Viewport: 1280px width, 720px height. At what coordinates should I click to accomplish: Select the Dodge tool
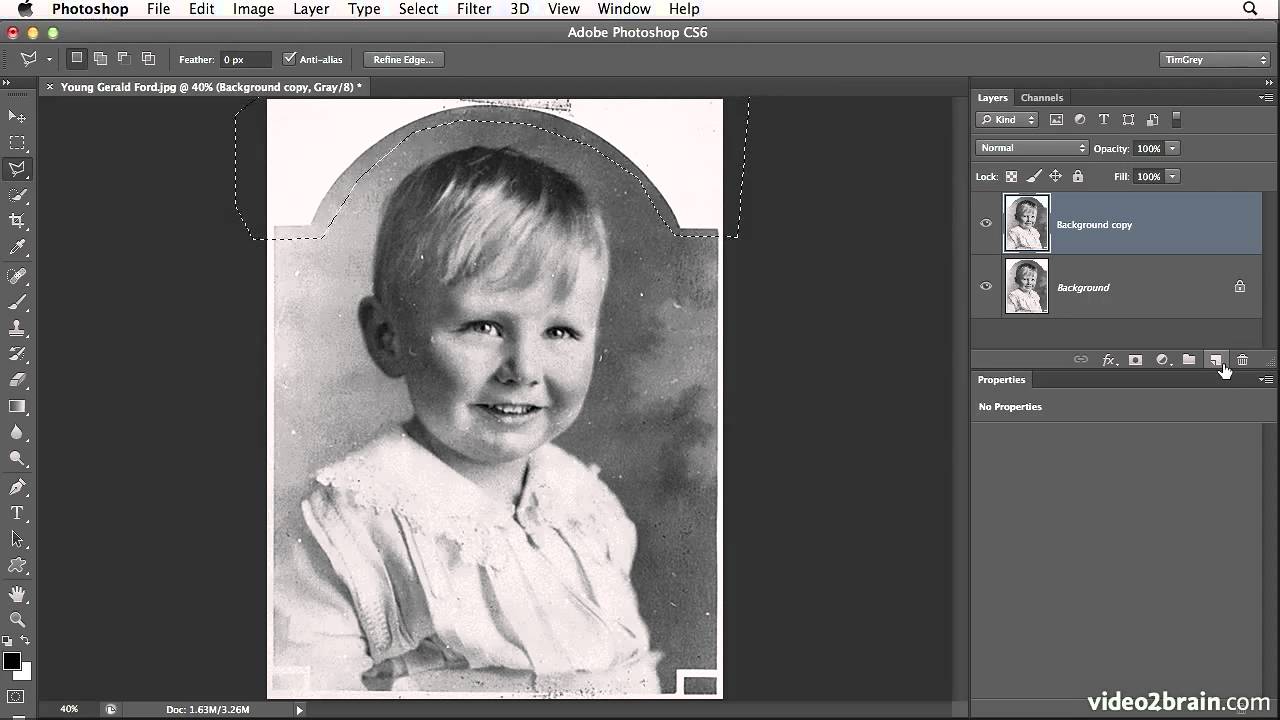[x=17, y=458]
